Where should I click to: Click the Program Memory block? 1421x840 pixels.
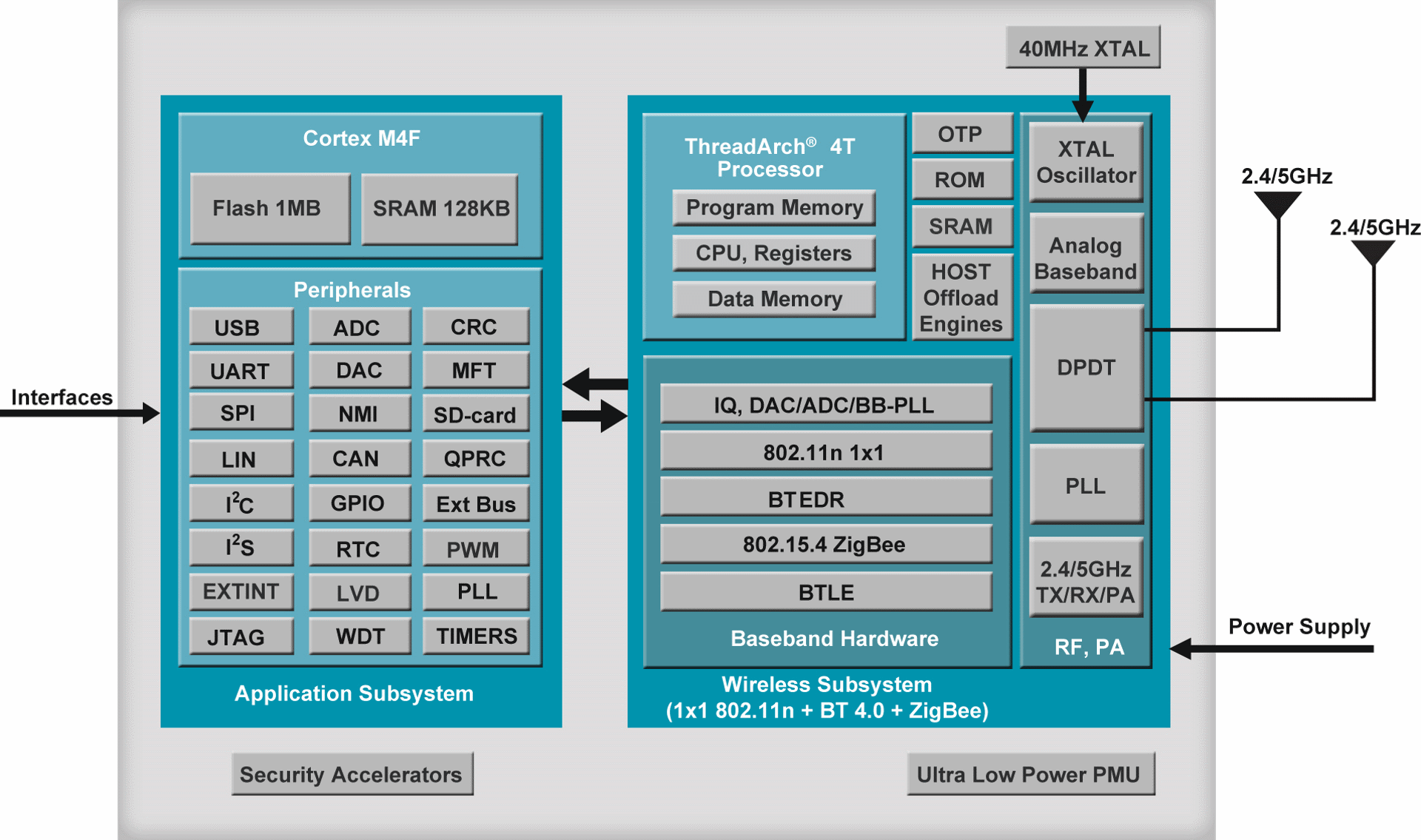pos(774,208)
